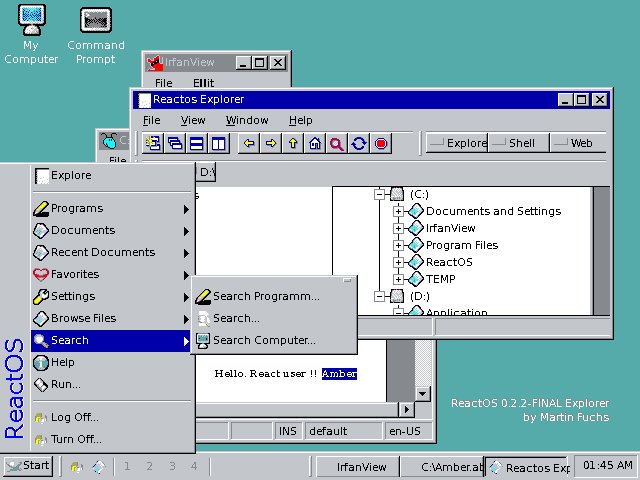640x480 pixels.
Task: Click the tile horizontally toolbar icon
Action: pos(197,143)
